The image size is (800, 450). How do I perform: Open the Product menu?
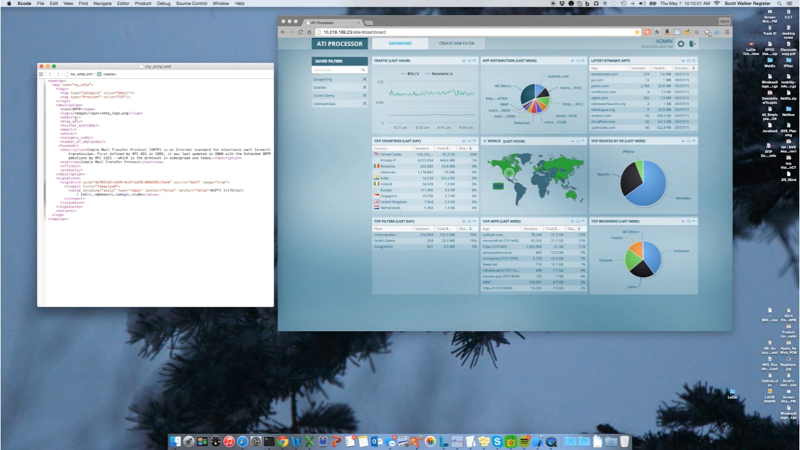coord(143,3)
